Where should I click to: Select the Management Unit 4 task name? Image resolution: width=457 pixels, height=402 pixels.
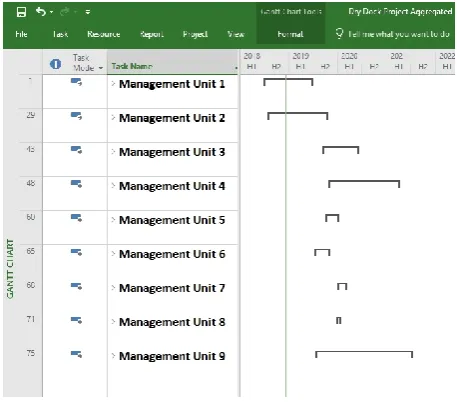(x=172, y=186)
